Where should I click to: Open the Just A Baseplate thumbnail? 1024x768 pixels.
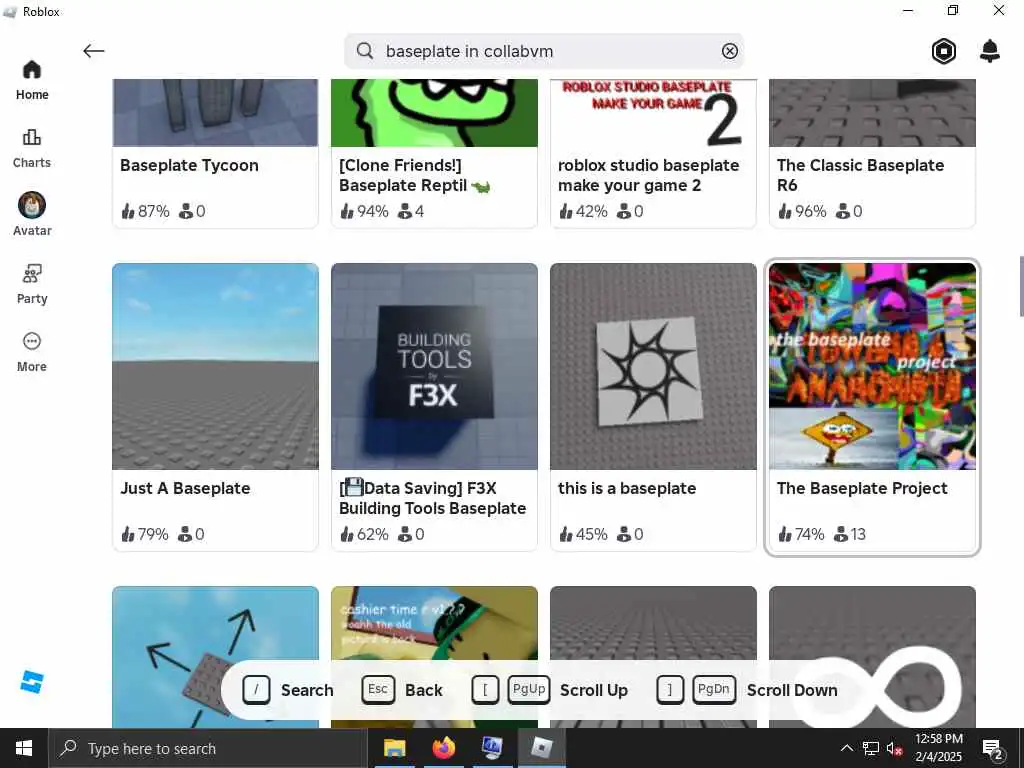click(x=216, y=366)
